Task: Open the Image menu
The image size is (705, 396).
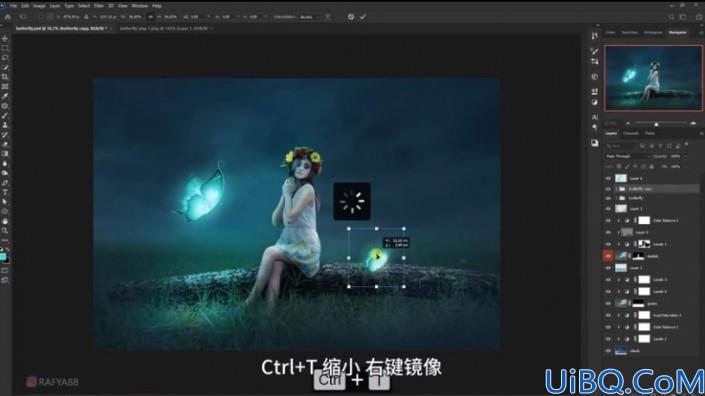Action: click(39, 6)
